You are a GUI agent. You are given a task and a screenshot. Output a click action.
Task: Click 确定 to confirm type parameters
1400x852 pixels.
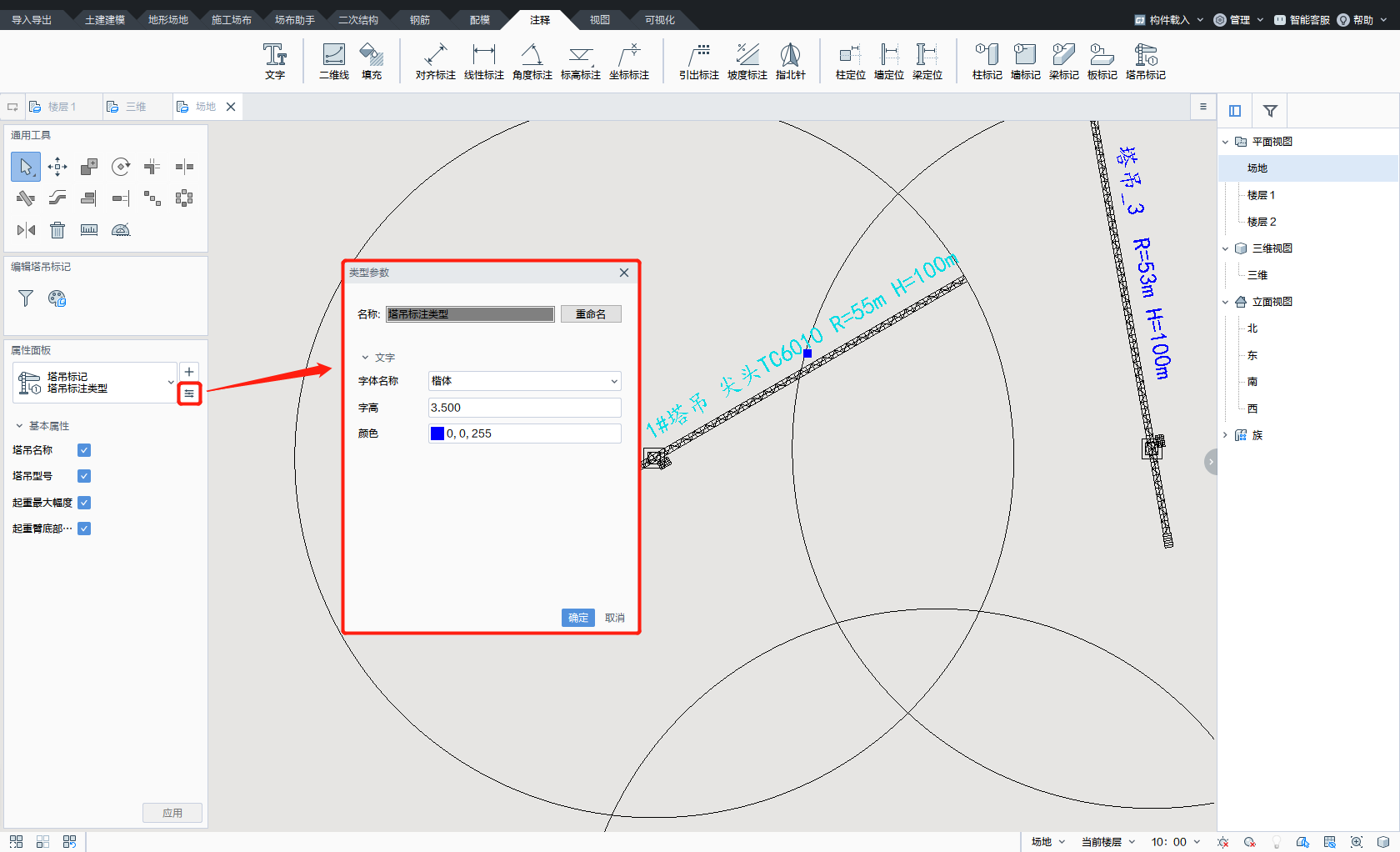coord(578,618)
